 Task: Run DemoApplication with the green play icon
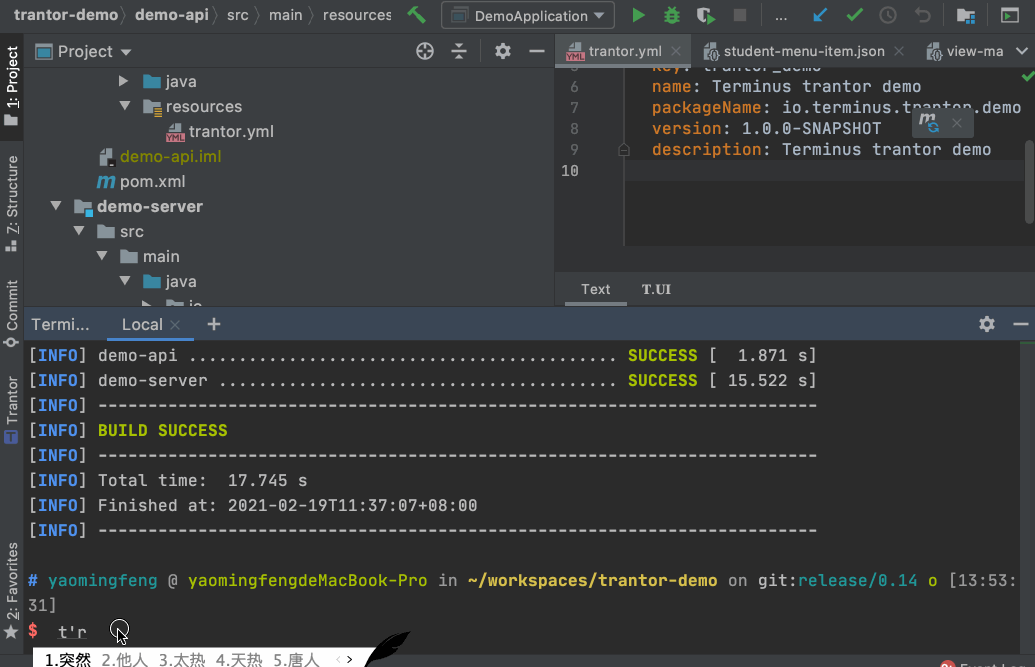(638, 15)
